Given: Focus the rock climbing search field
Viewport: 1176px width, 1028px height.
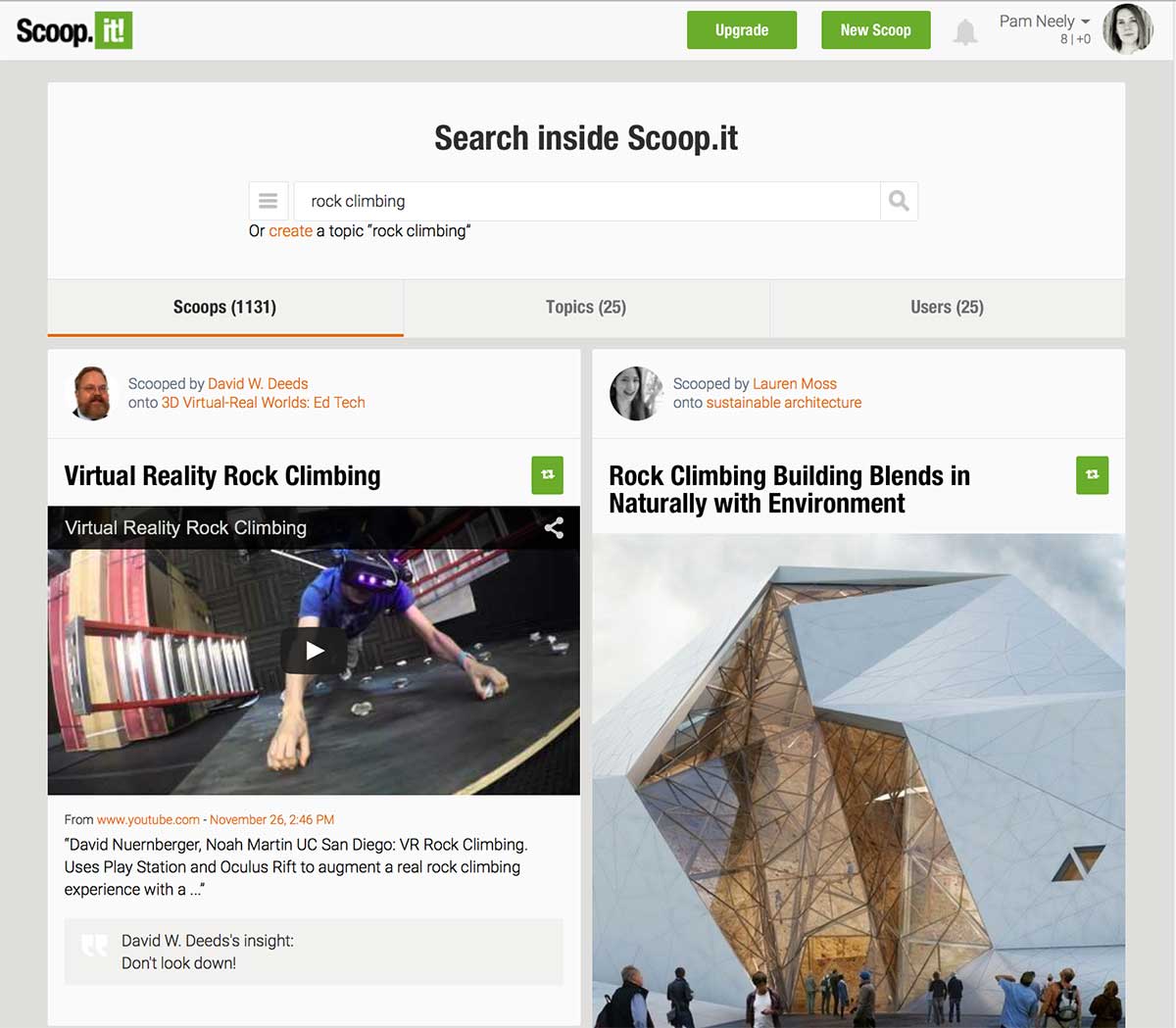Looking at the screenshot, I should (x=587, y=201).
